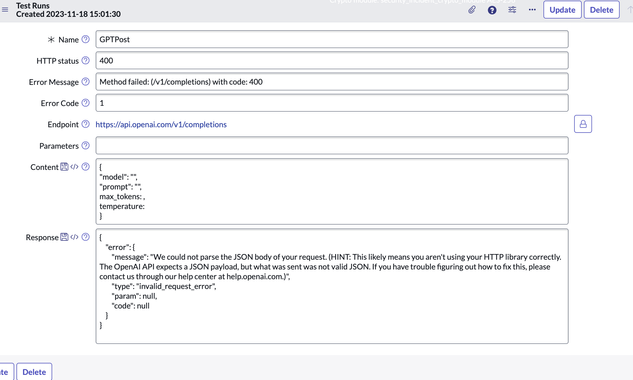Click the up arrow previous record icon
This screenshot has width=633, height=380.
[x=629, y=10]
